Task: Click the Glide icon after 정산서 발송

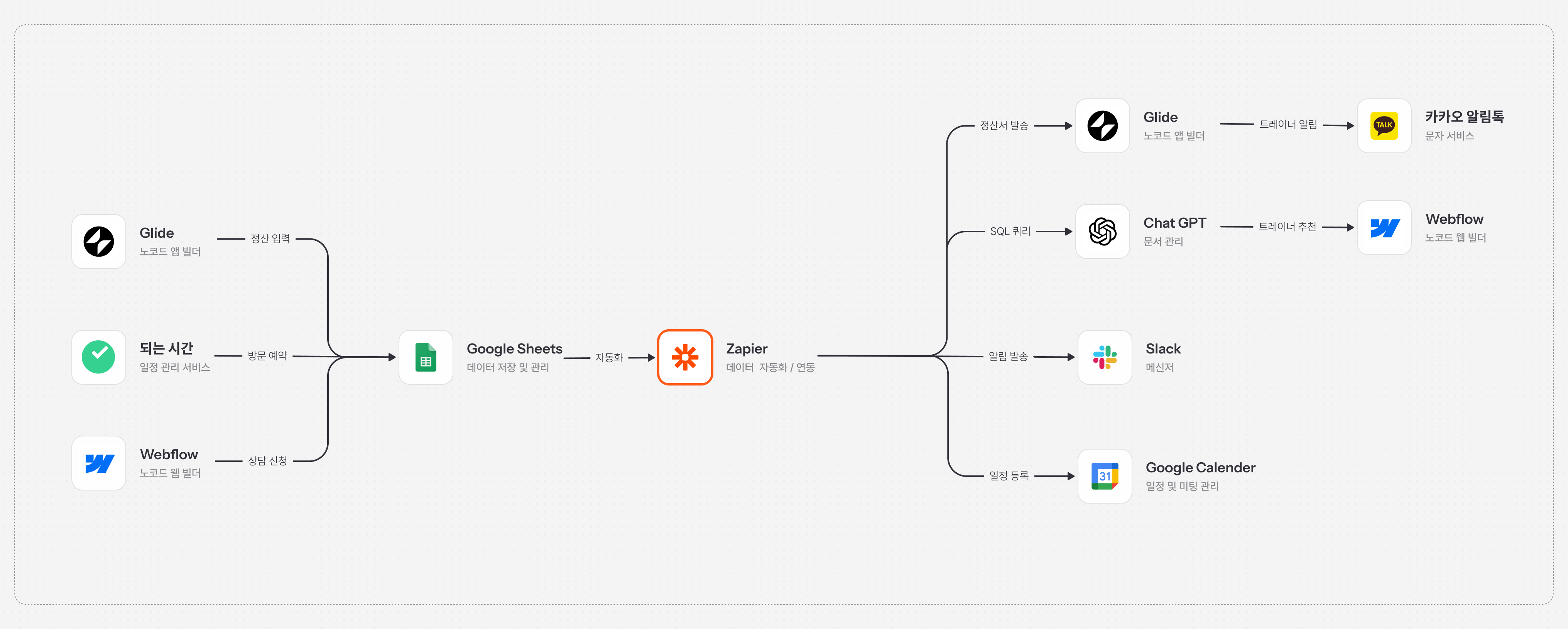Action: pos(1102,126)
